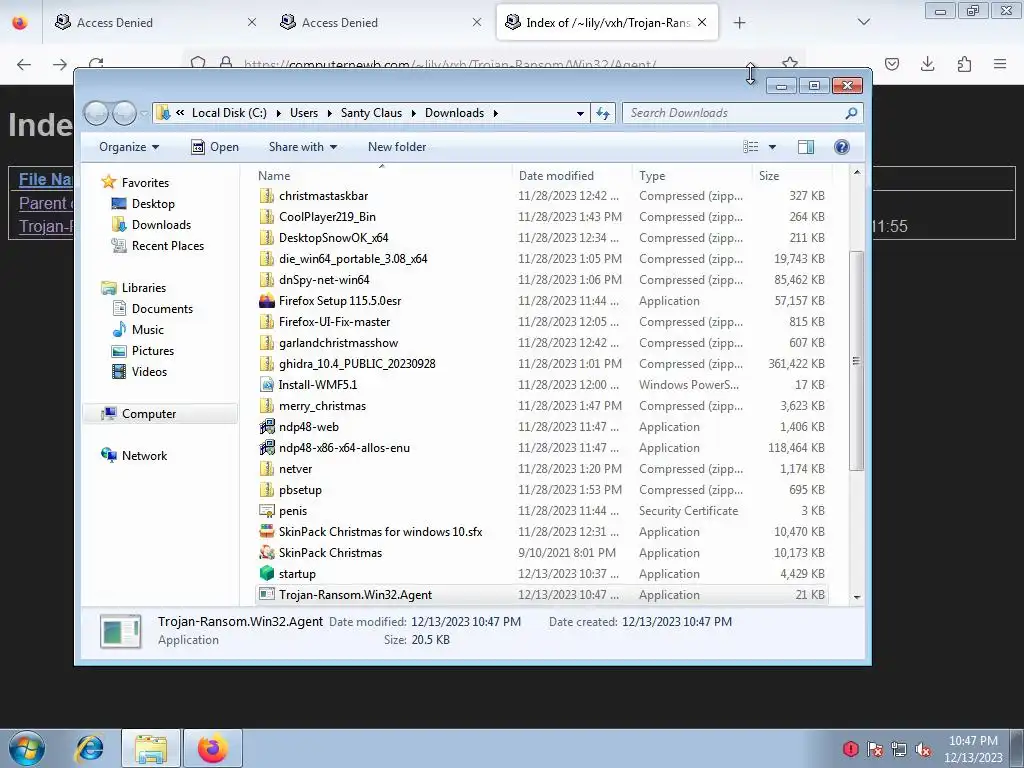The image size is (1024, 768).
Task: Sort files by the Name column
Action: pyautogui.click(x=383, y=176)
